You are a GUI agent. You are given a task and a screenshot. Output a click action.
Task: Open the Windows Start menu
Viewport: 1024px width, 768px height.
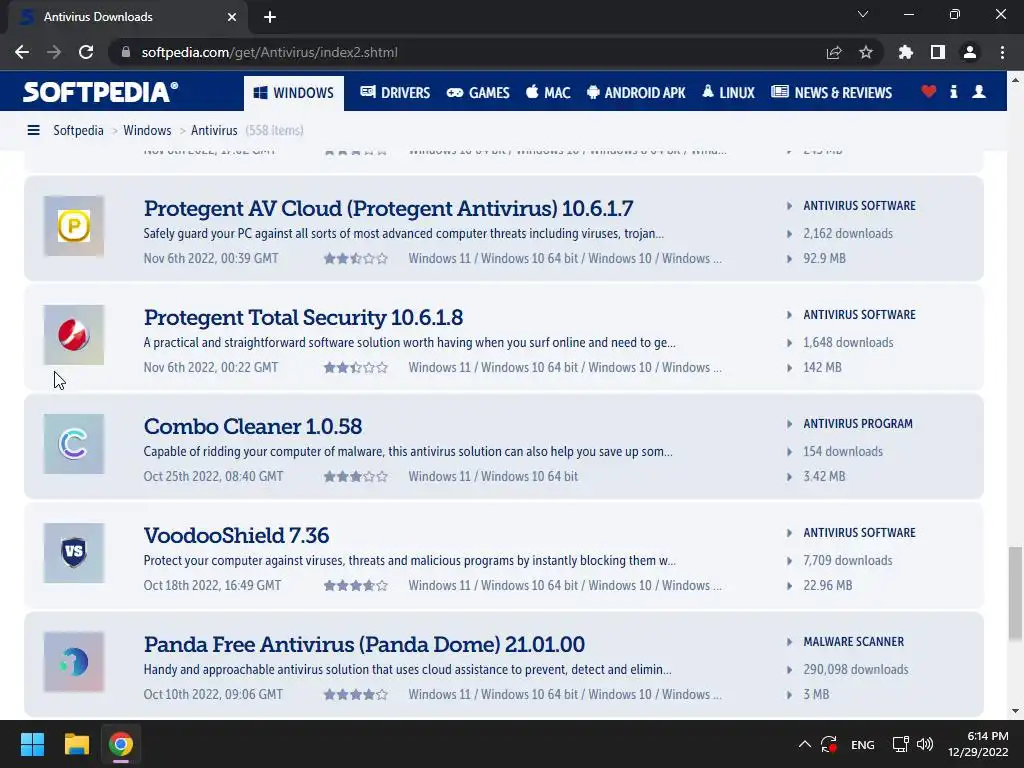pos(32,744)
